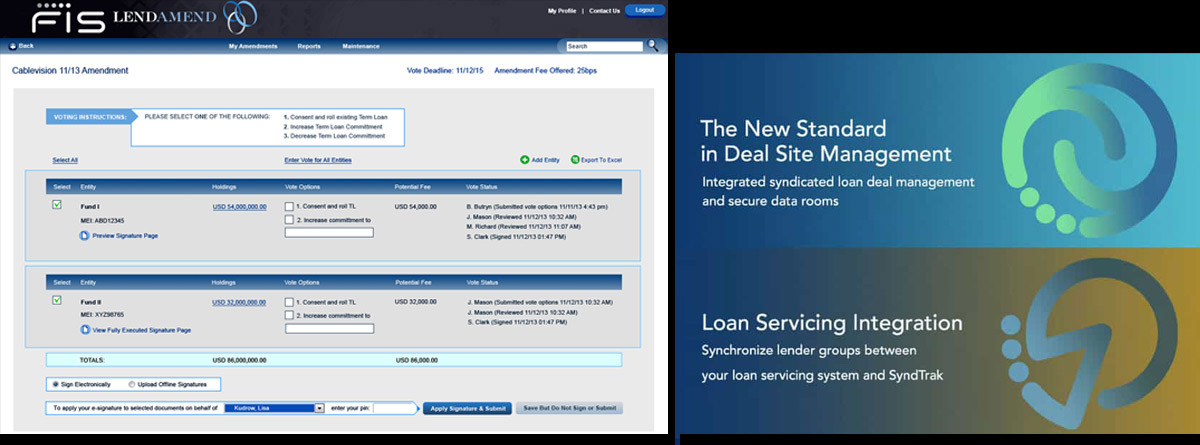This screenshot has width=1200, height=445.
Task: Click the Fund II potential fee USD 32,000.00
Action: [x=417, y=301]
